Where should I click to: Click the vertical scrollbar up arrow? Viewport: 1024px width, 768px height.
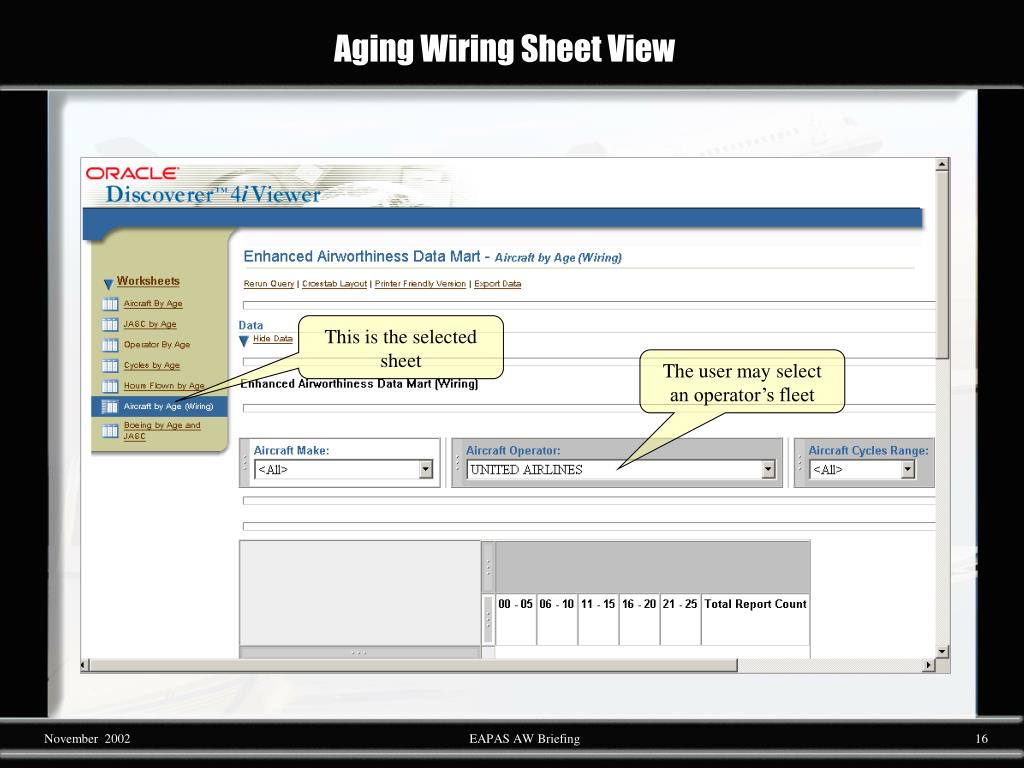click(942, 165)
